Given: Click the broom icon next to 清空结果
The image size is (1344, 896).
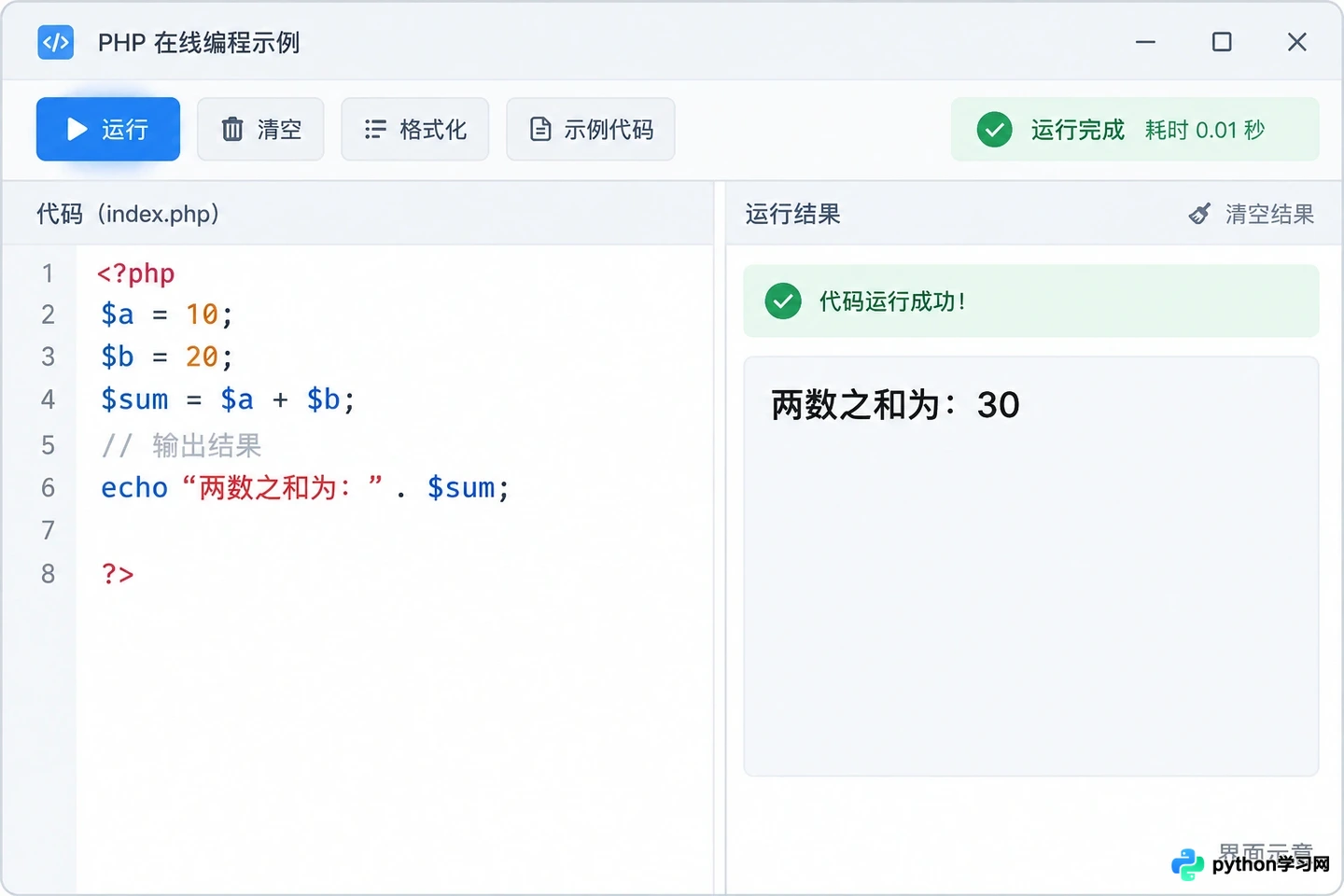Looking at the screenshot, I should pyautogui.click(x=1199, y=214).
